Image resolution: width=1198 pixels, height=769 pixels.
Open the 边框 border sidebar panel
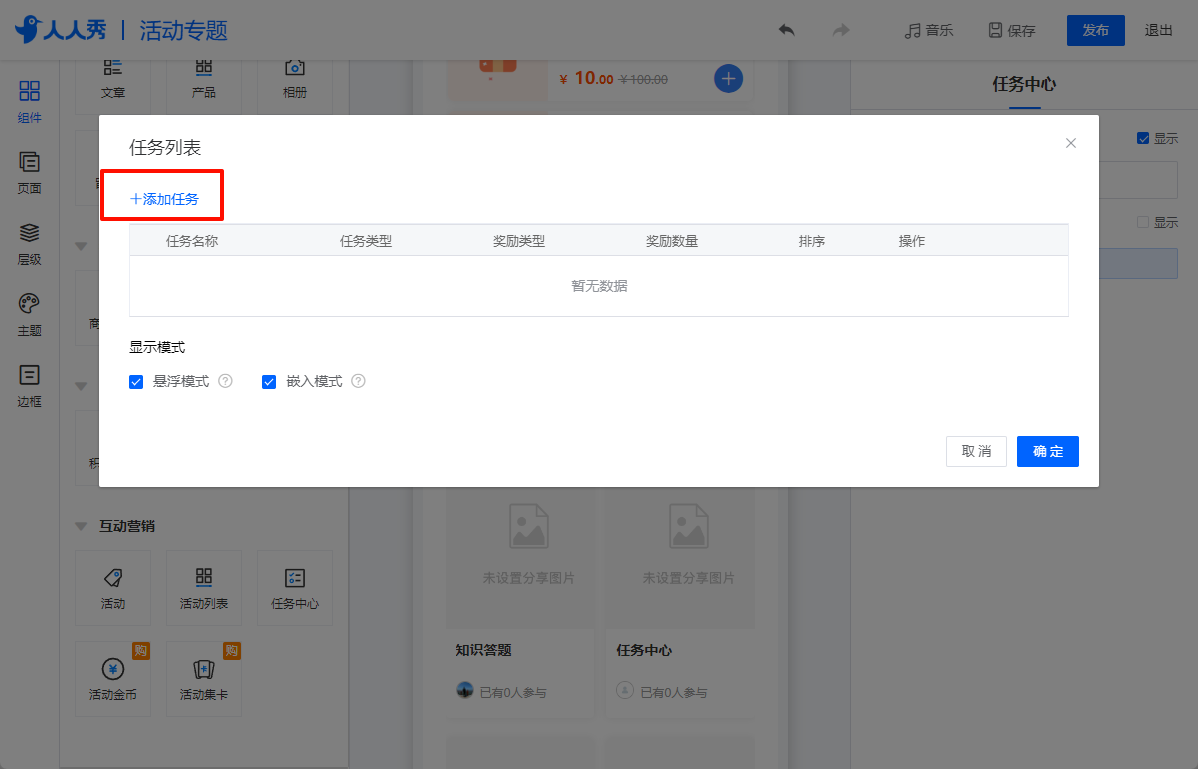[x=29, y=386]
